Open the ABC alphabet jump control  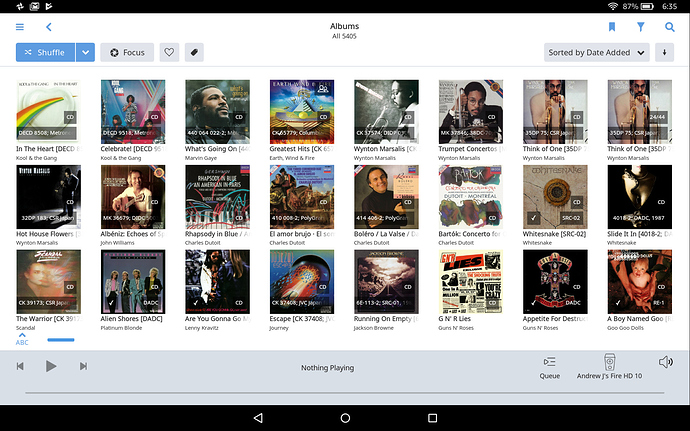point(22,339)
